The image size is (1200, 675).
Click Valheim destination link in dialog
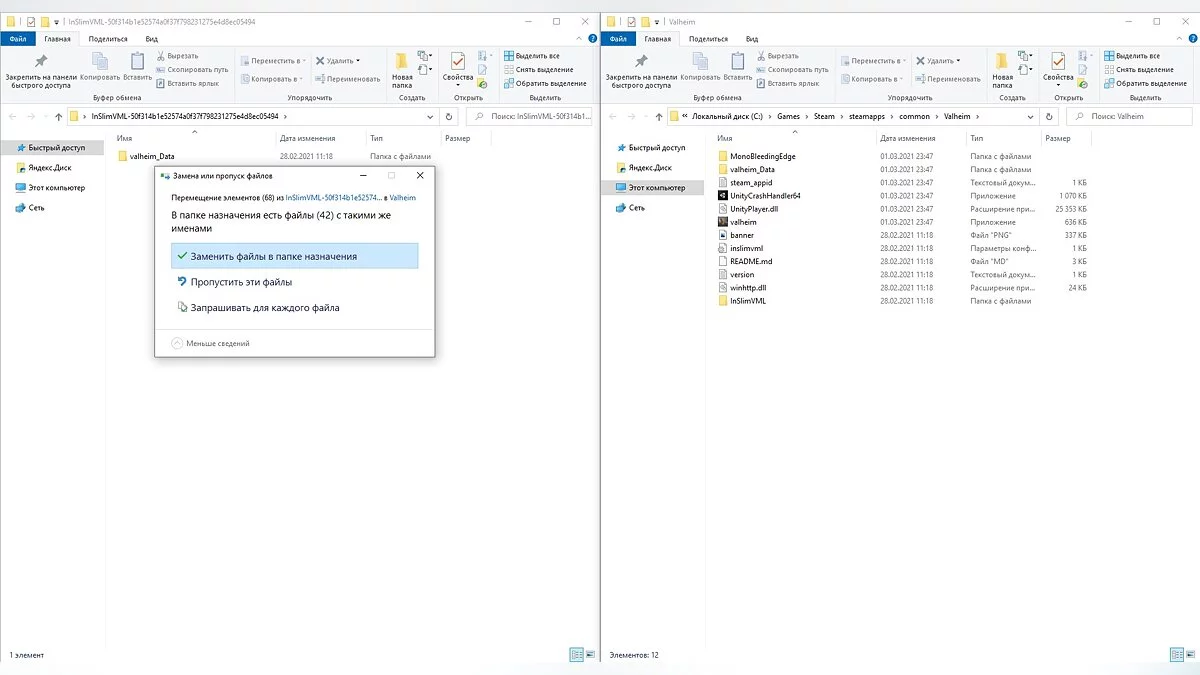click(402, 198)
